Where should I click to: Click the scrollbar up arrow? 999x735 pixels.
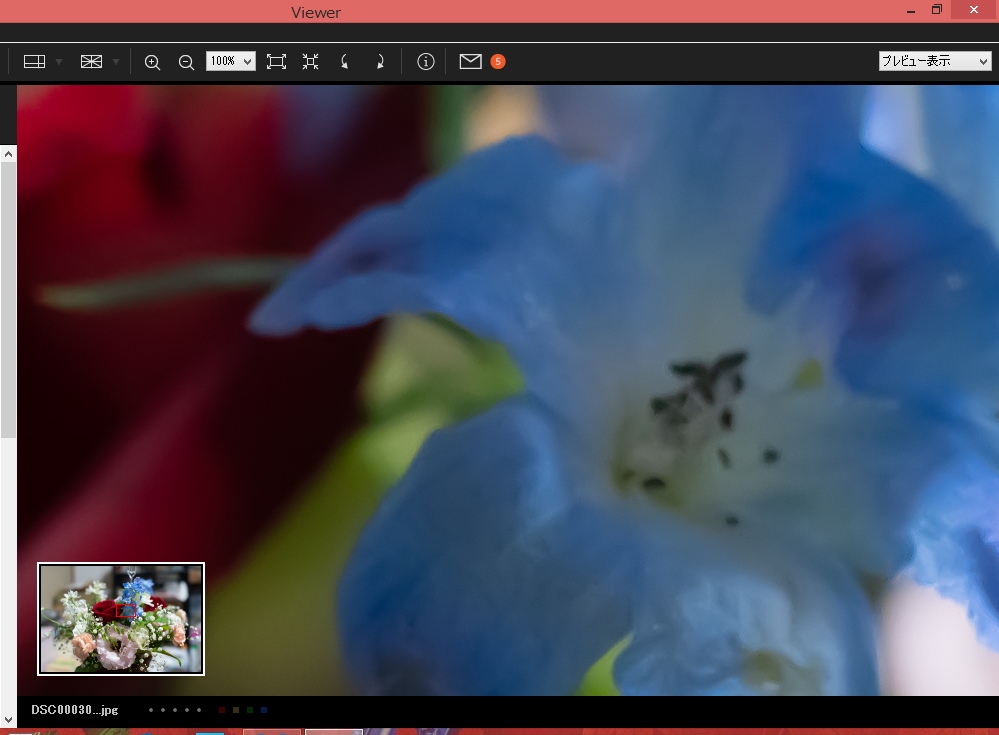8,153
